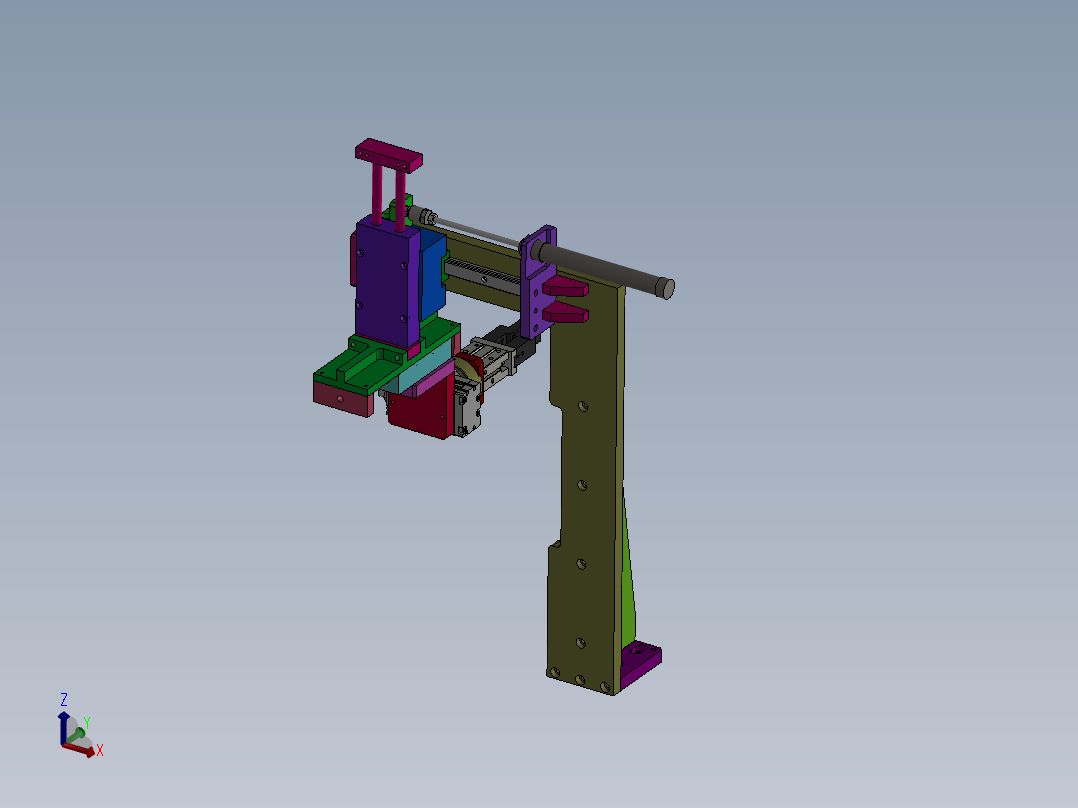Select the blue block behind the purple block
The width and height of the screenshot is (1078, 808).
(433, 274)
